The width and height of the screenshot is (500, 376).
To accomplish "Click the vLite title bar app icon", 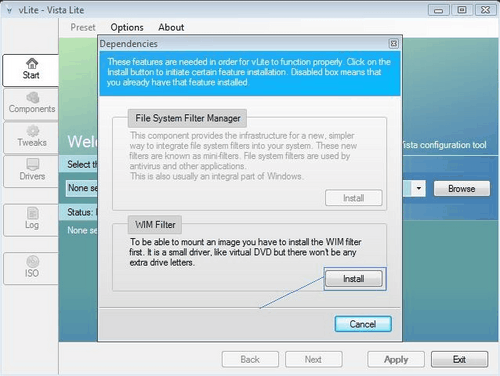I will tap(9, 11).
